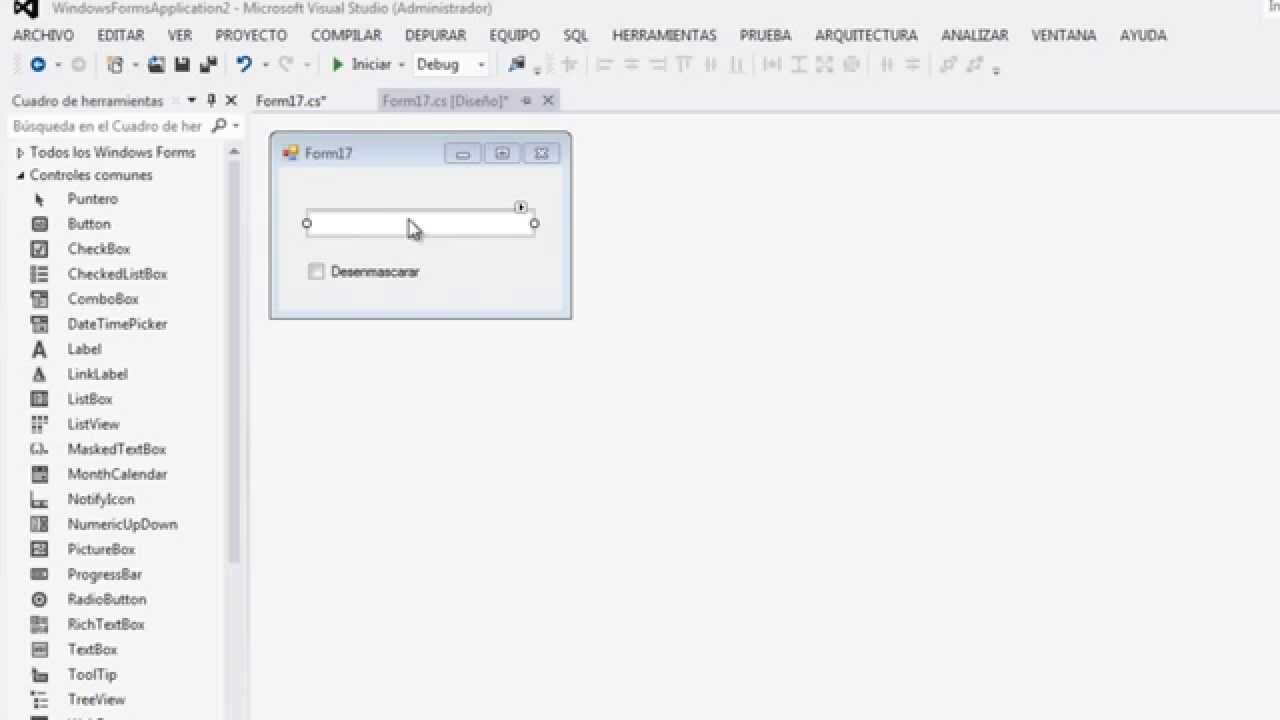Open the ARCHIVO menu
1280x720 pixels.
pyautogui.click(x=43, y=35)
